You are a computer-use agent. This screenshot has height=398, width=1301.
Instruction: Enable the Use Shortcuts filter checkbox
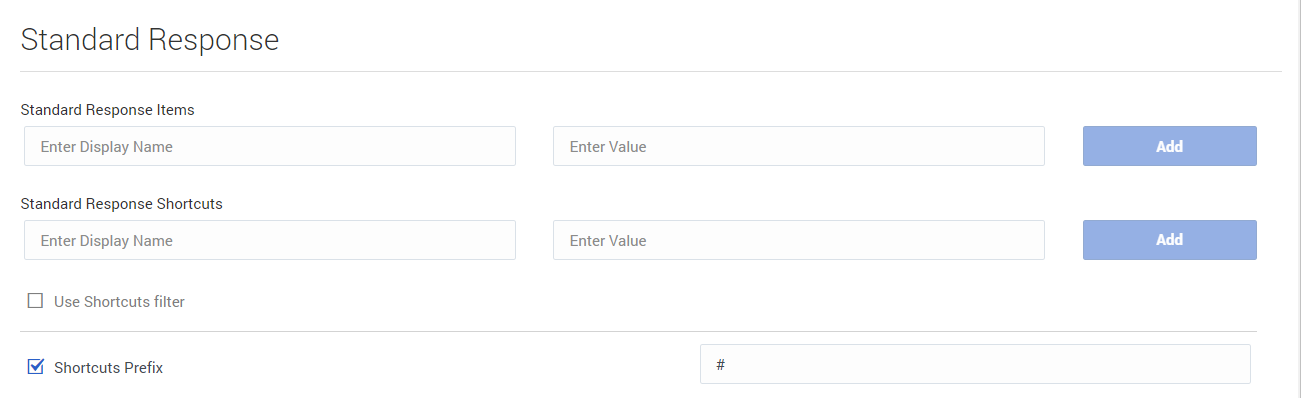36,301
